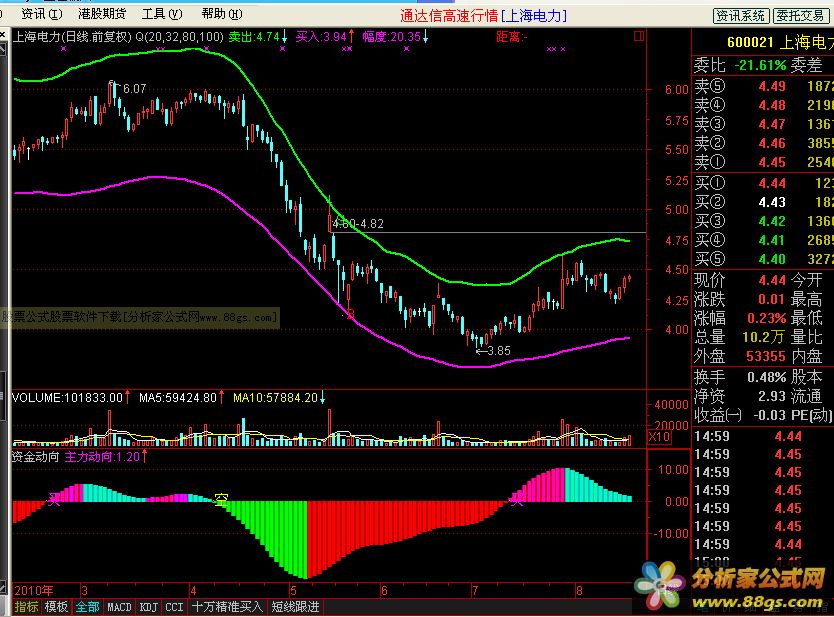Click the MA5:59424.80 label
This screenshot has width=834, height=617.
coord(178,398)
